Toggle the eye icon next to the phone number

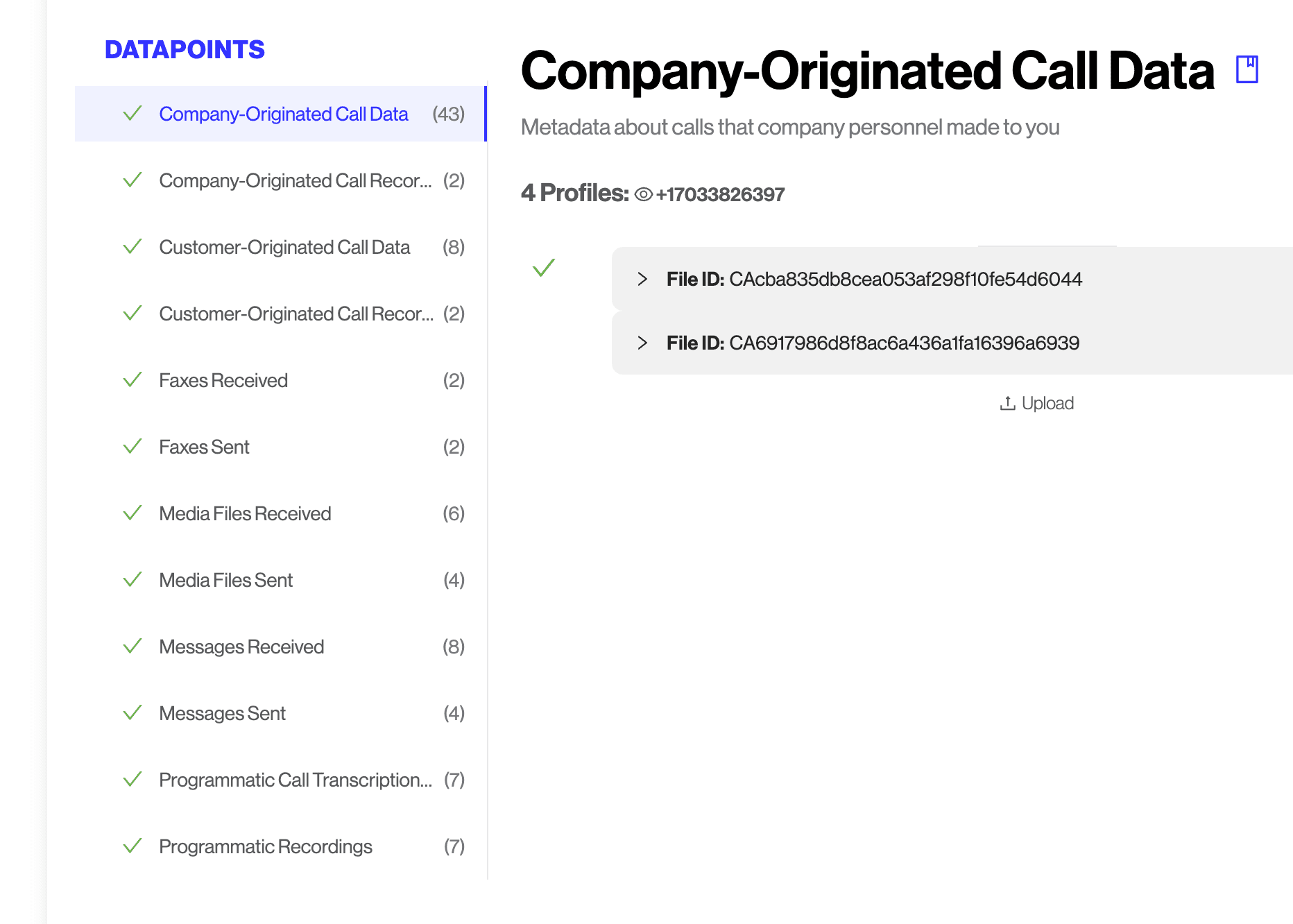643,195
